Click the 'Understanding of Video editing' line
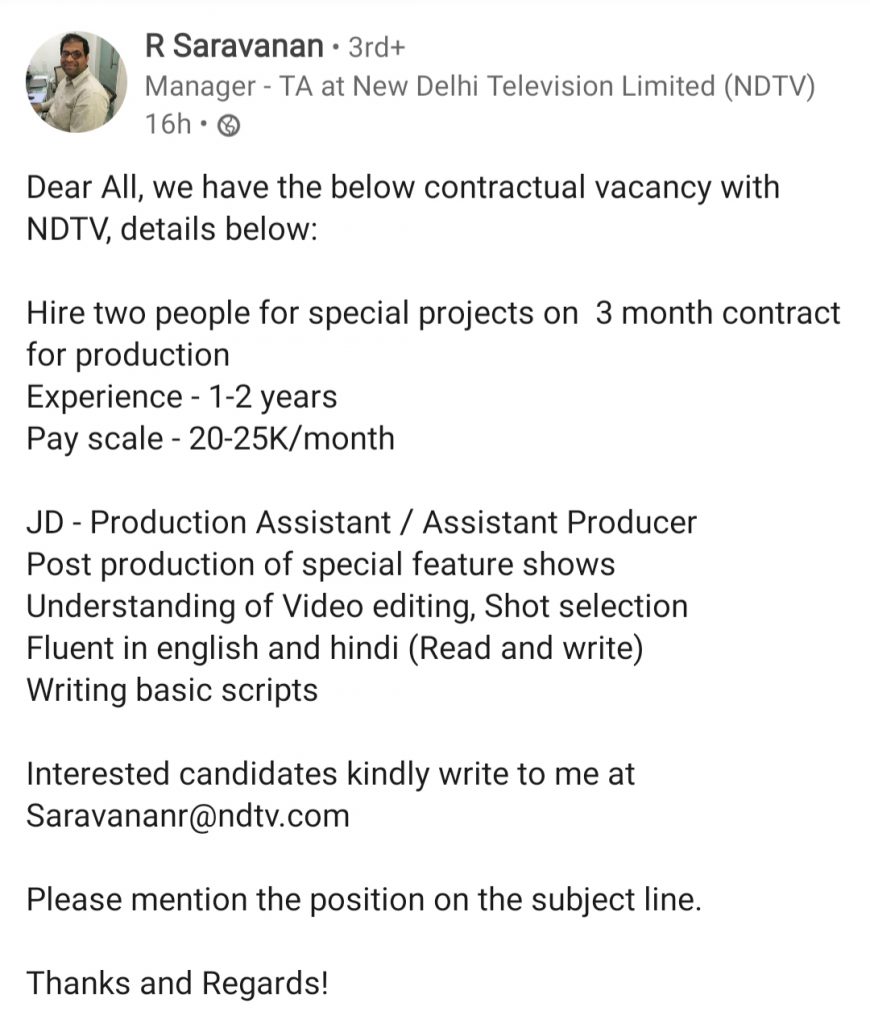This screenshot has width=870, height=1024. pos(357,606)
